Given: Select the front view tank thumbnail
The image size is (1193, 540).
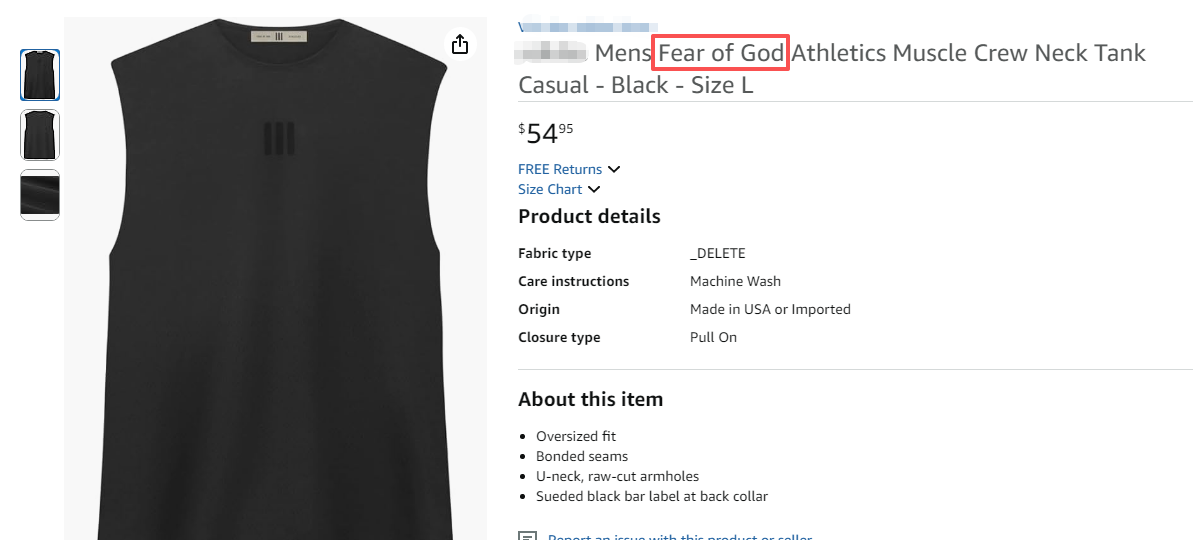Looking at the screenshot, I should tap(40, 75).
